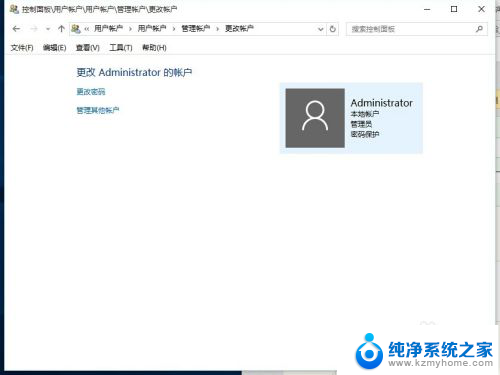Close the control panel window
The image size is (500, 375).
pos(481,9)
